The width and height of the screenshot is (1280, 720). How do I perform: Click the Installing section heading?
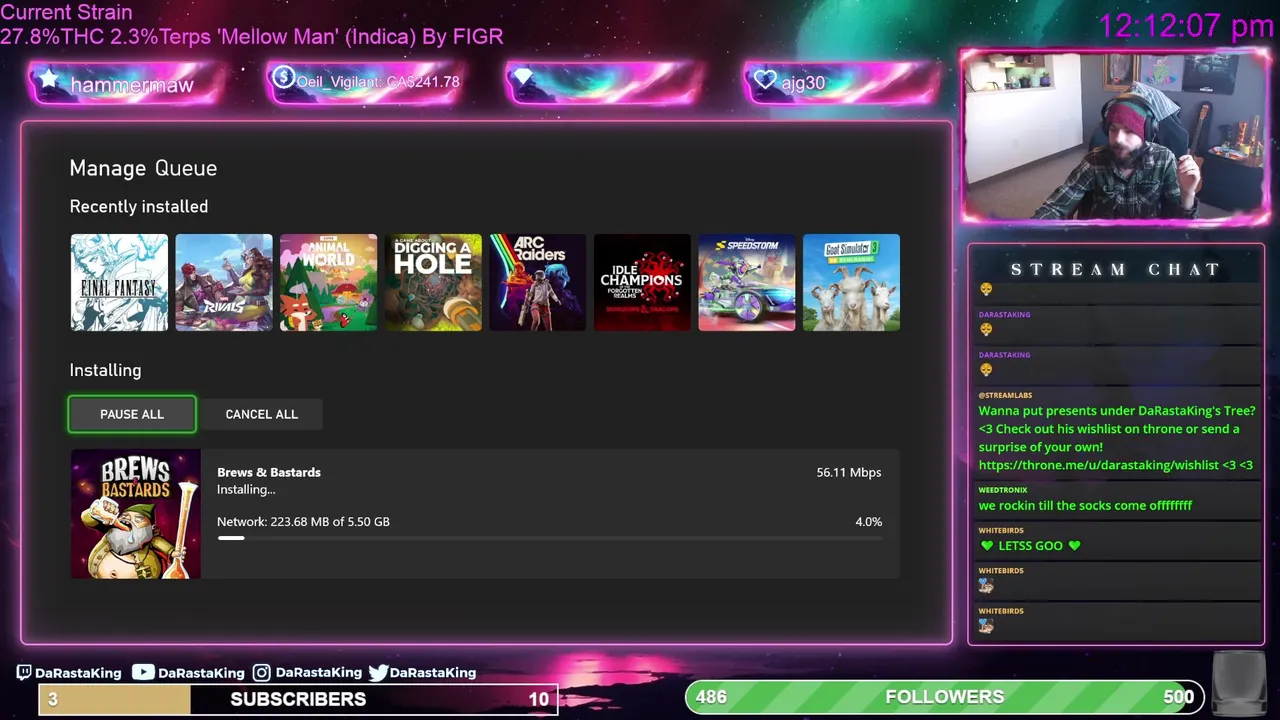105,370
